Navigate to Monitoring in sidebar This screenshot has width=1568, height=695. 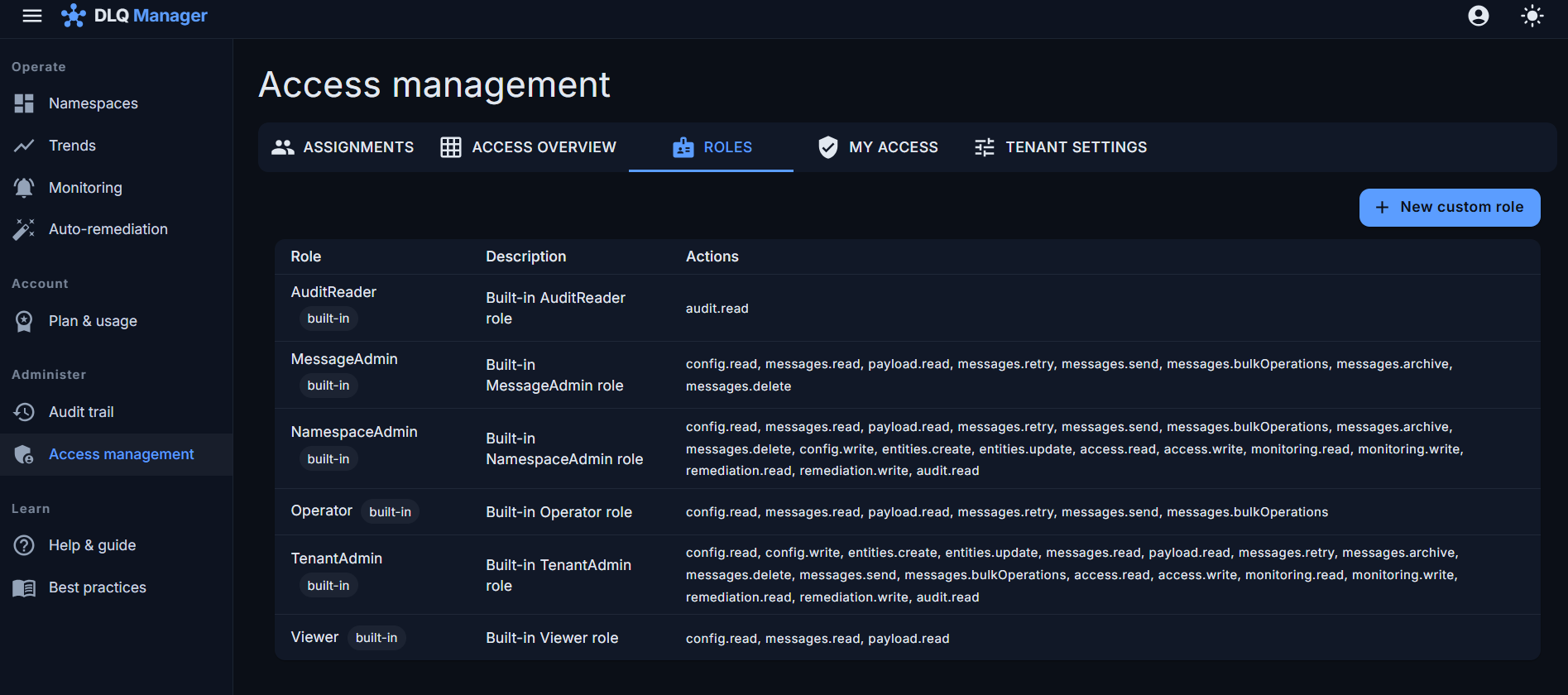pos(116,188)
